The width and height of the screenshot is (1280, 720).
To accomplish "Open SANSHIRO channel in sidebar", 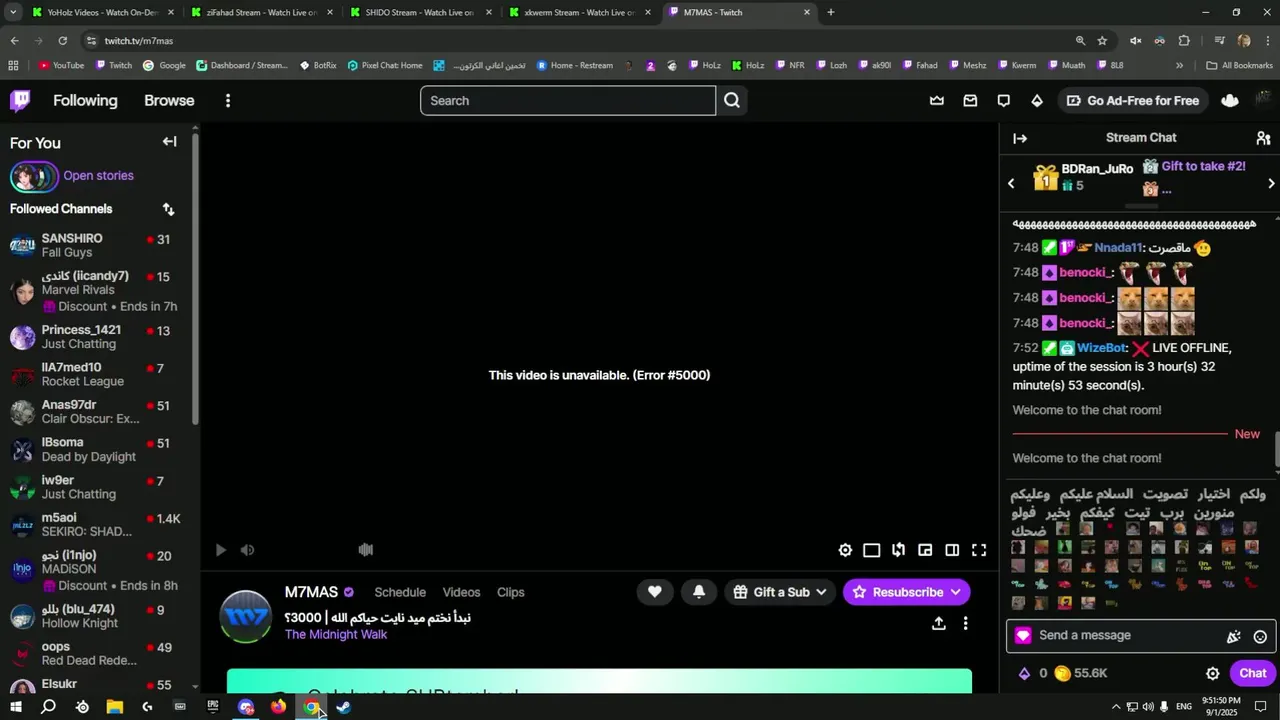I will (x=96, y=245).
